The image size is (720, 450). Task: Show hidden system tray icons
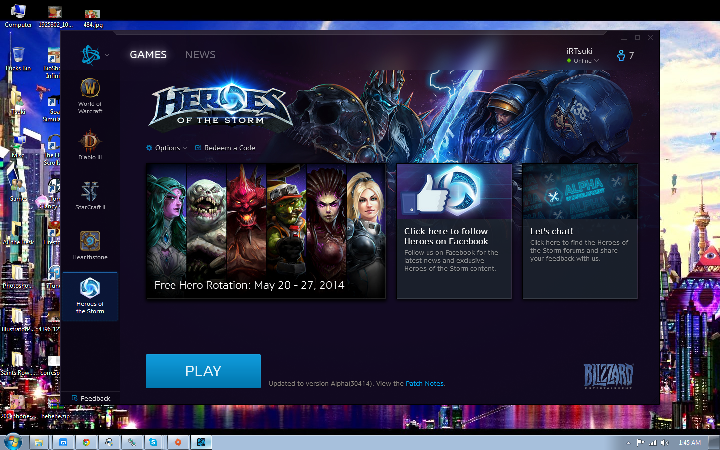coord(629,443)
